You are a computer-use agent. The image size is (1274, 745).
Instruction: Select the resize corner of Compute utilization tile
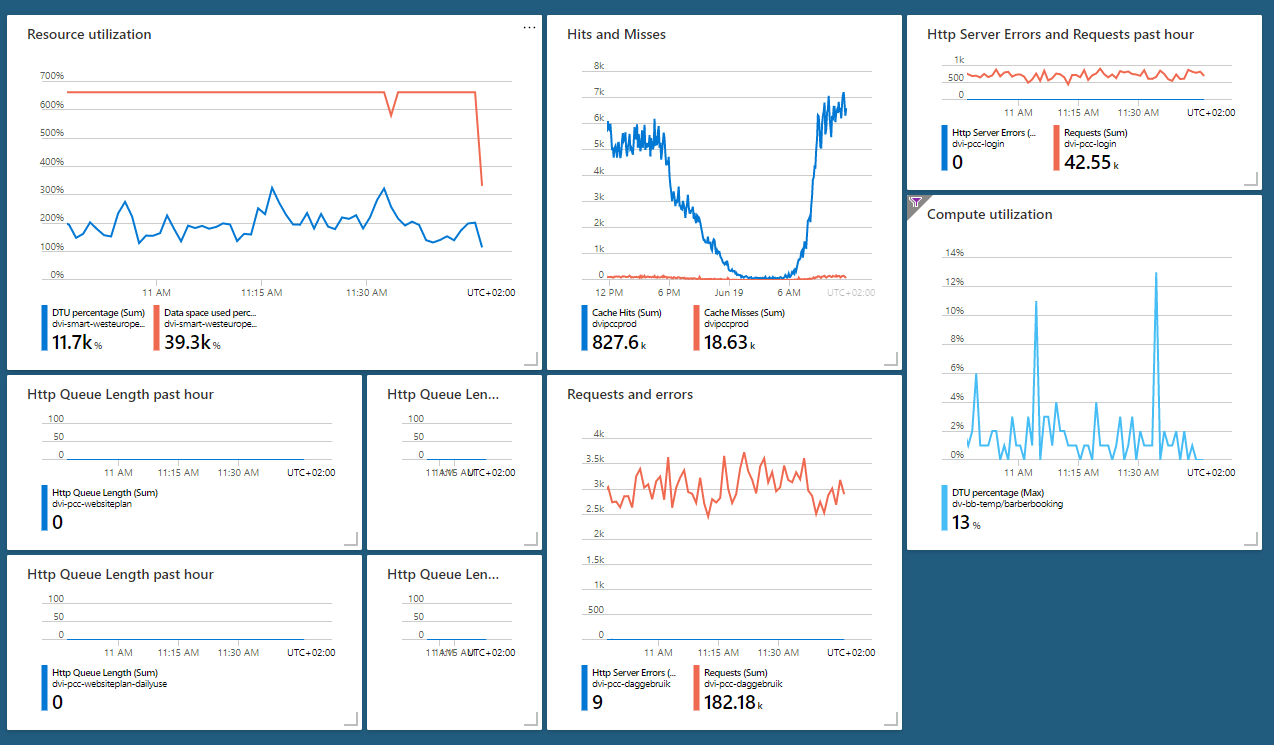pos(1250,538)
